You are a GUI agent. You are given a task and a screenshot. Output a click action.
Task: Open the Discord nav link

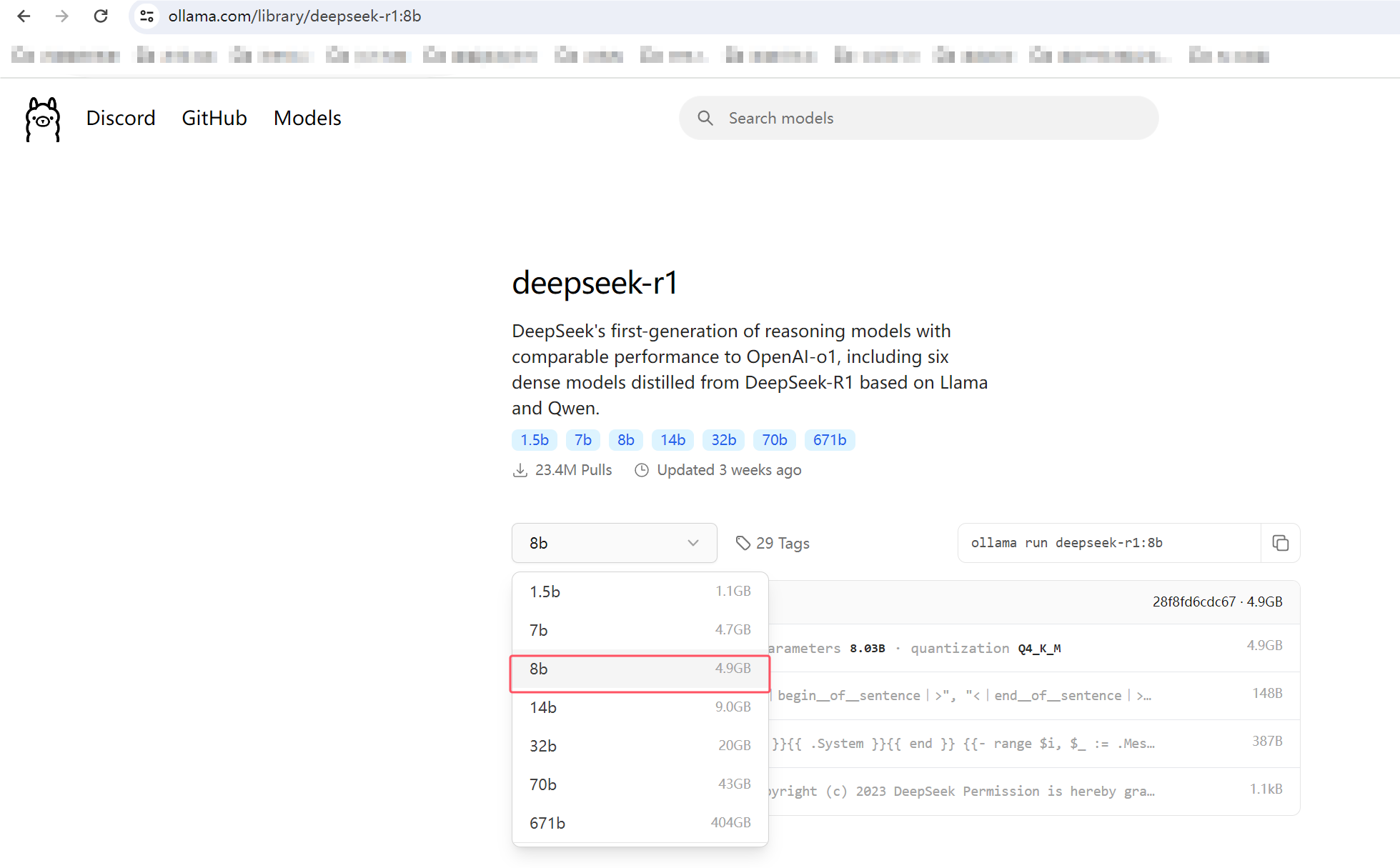[x=121, y=118]
